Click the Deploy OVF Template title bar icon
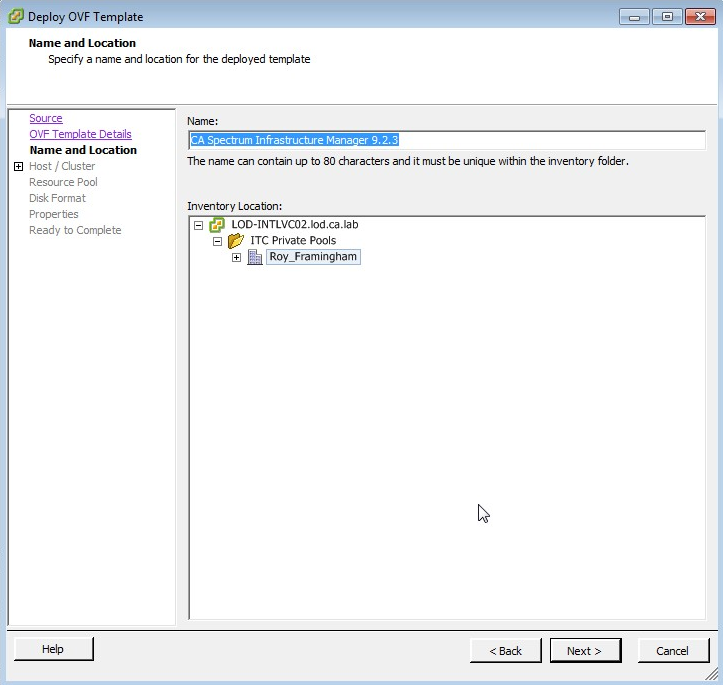The width and height of the screenshot is (723, 685). tap(16, 17)
